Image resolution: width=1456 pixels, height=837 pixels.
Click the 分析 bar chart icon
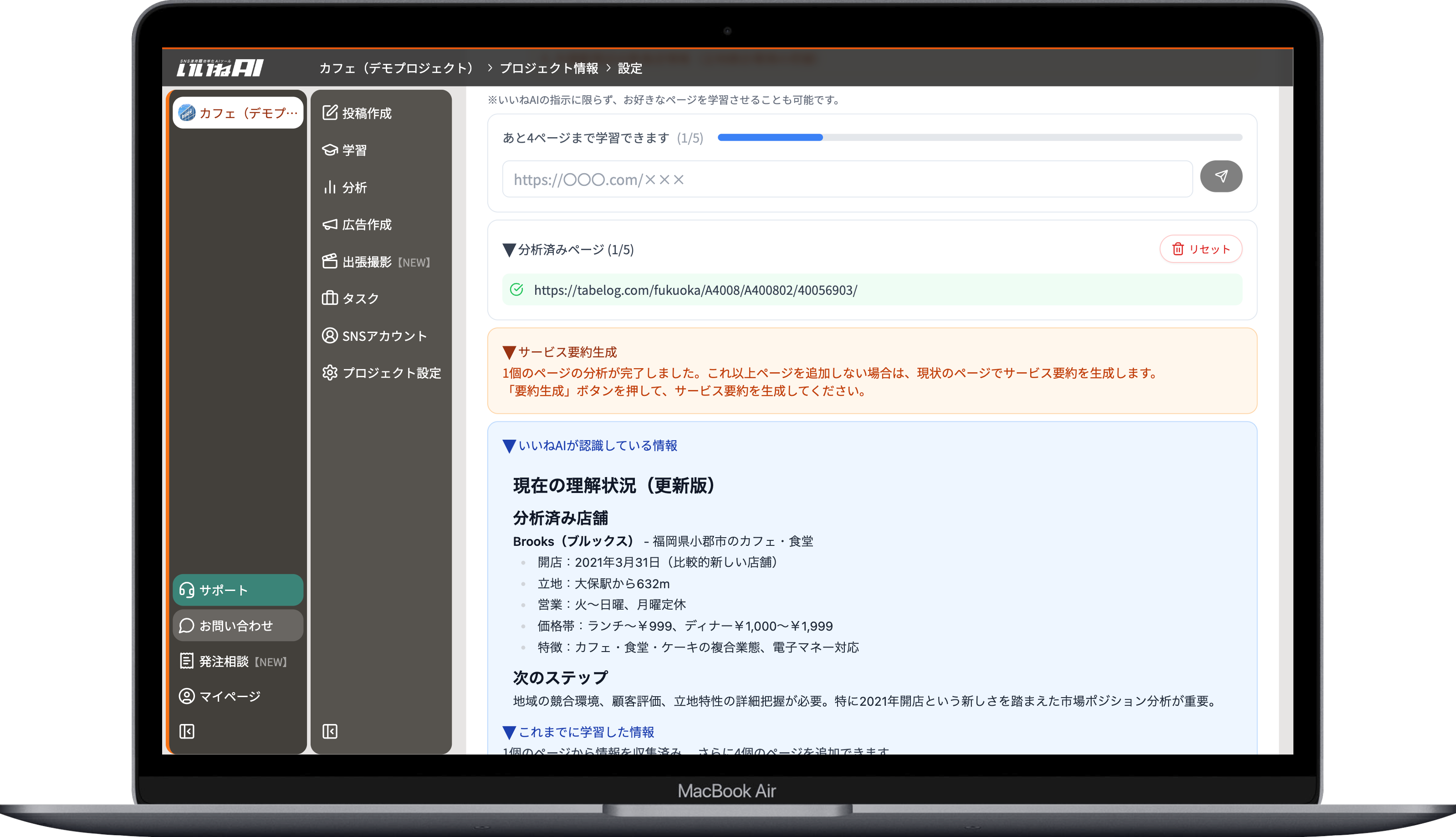(x=330, y=187)
